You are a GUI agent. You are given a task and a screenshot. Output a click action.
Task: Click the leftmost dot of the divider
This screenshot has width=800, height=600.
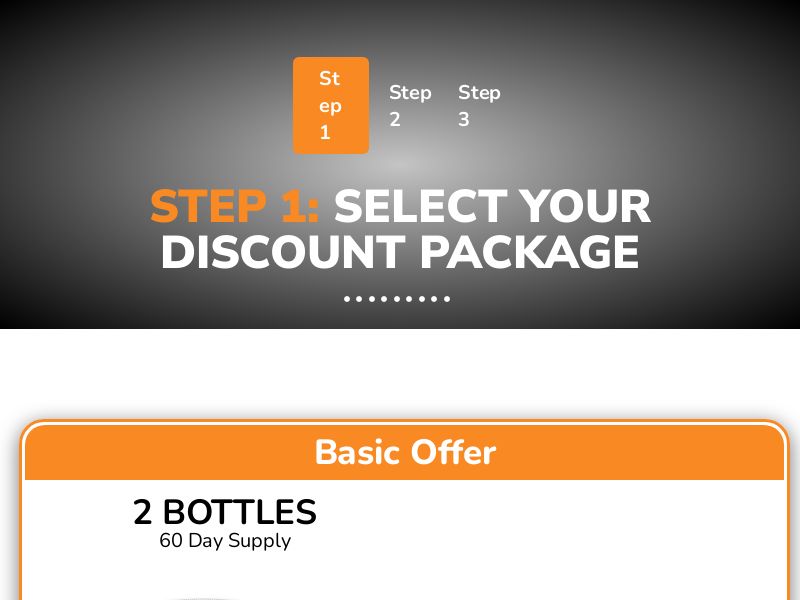[x=347, y=298]
